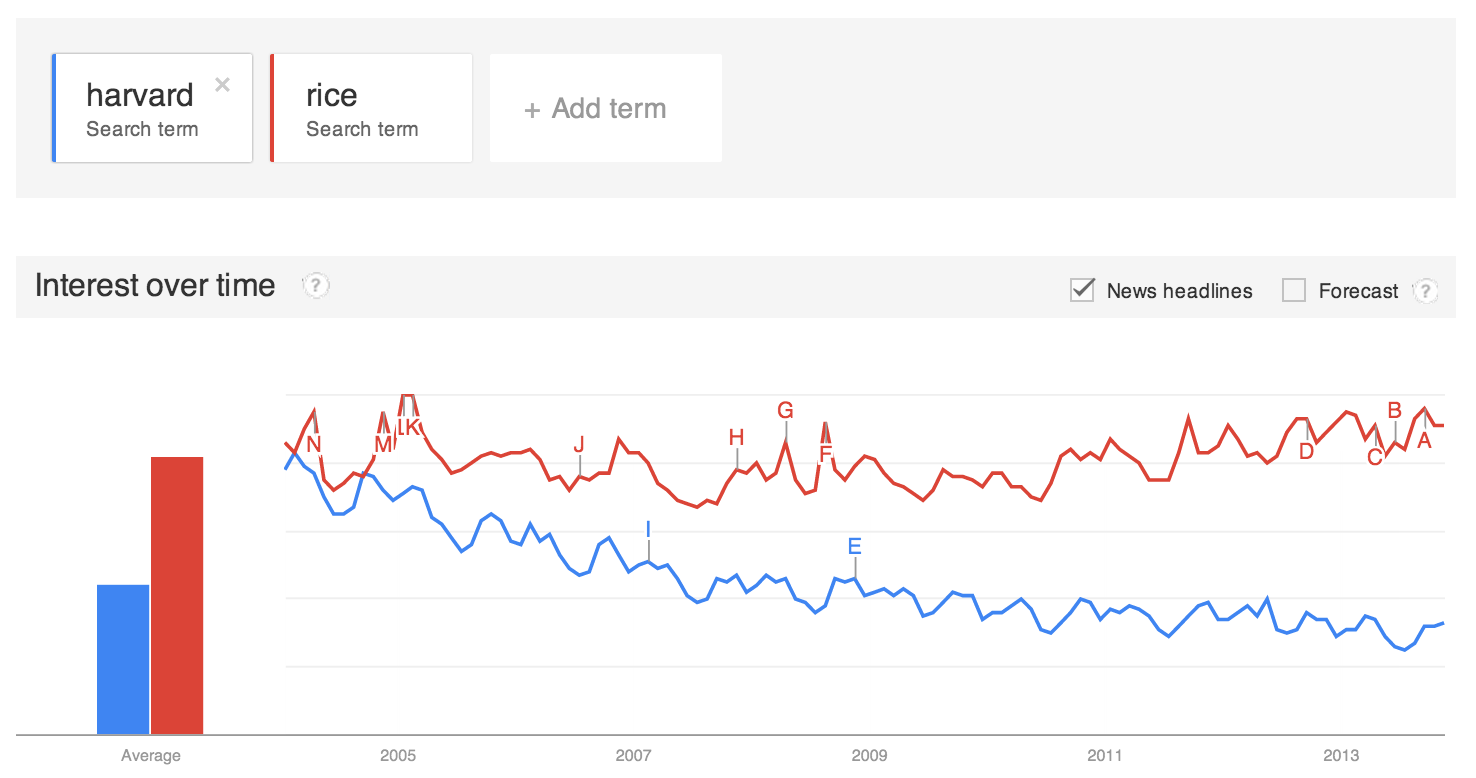Click blue news marker E
Viewport: 1476px width, 778px height.
pos(854,546)
